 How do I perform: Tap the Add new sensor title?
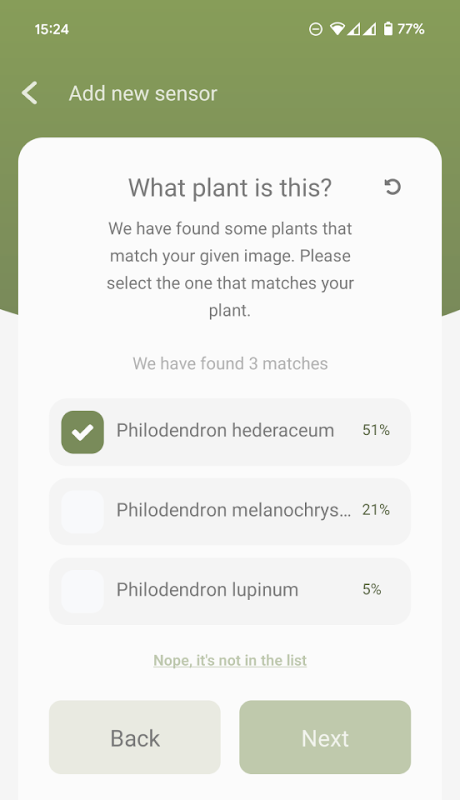[143, 93]
